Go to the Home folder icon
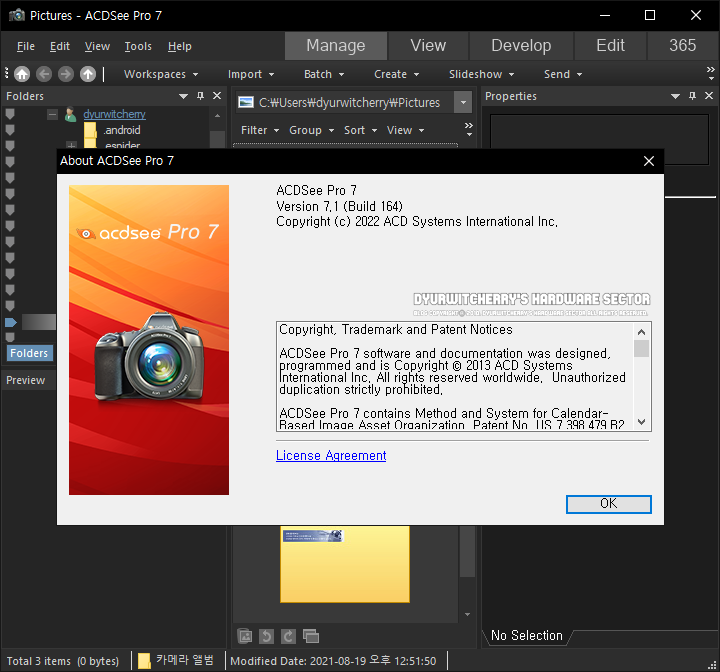The image size is (720, 672). pyautogui.click(x=22, y=74)
